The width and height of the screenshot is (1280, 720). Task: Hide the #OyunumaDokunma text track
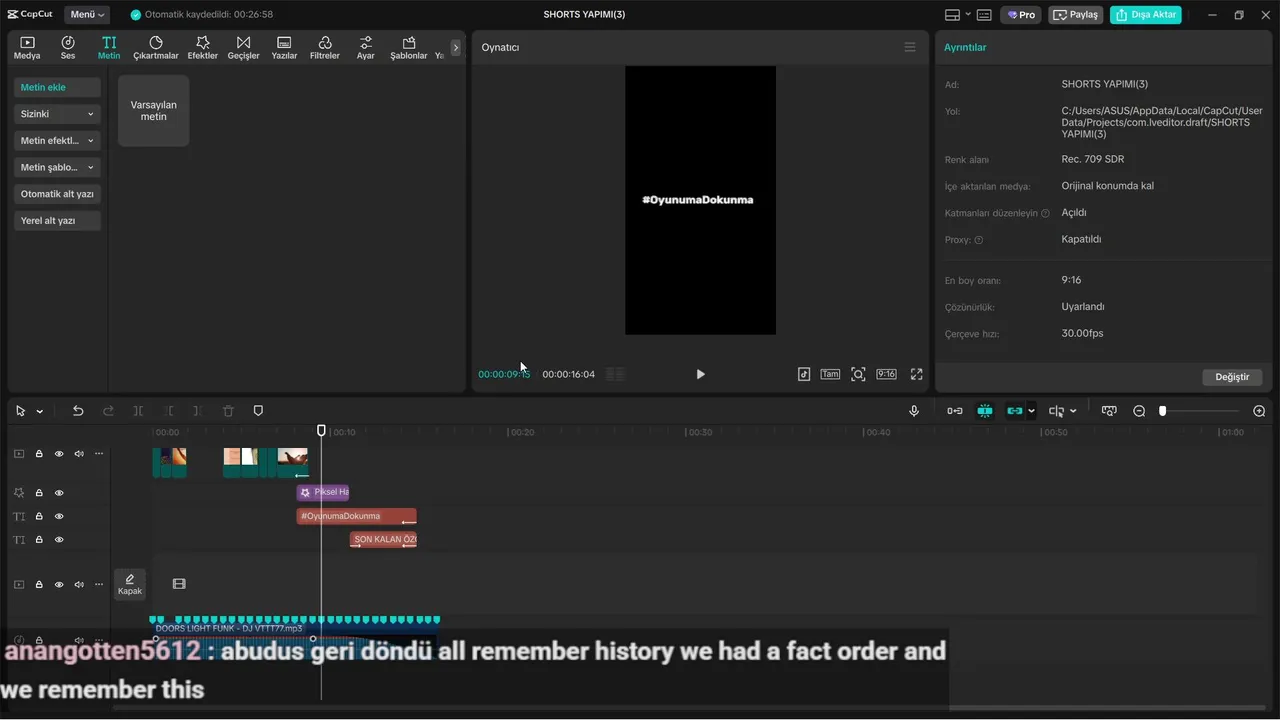point(59,517)
